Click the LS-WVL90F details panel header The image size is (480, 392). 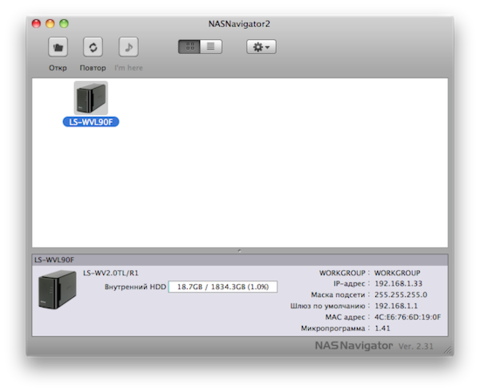(x=240, y=260)
